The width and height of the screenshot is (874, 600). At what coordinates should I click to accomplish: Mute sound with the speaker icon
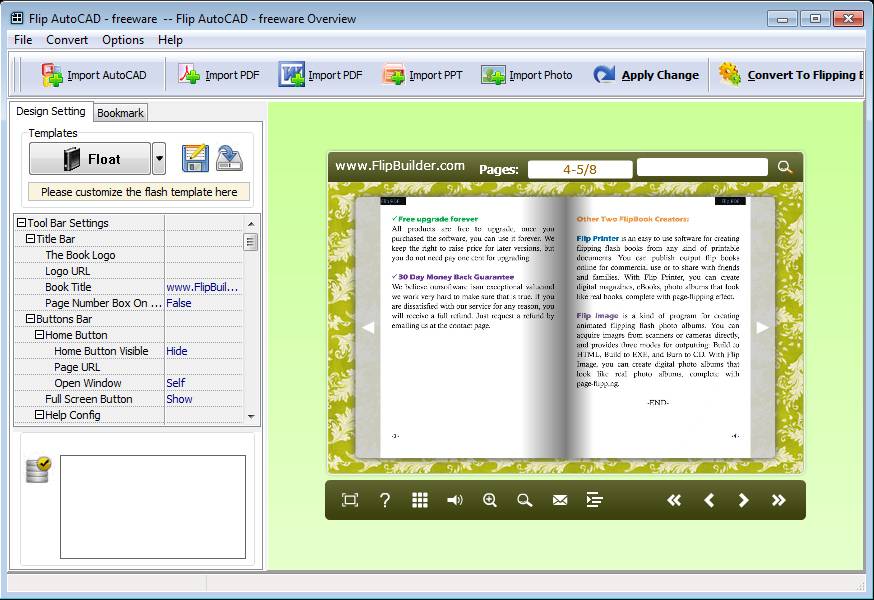455,500
